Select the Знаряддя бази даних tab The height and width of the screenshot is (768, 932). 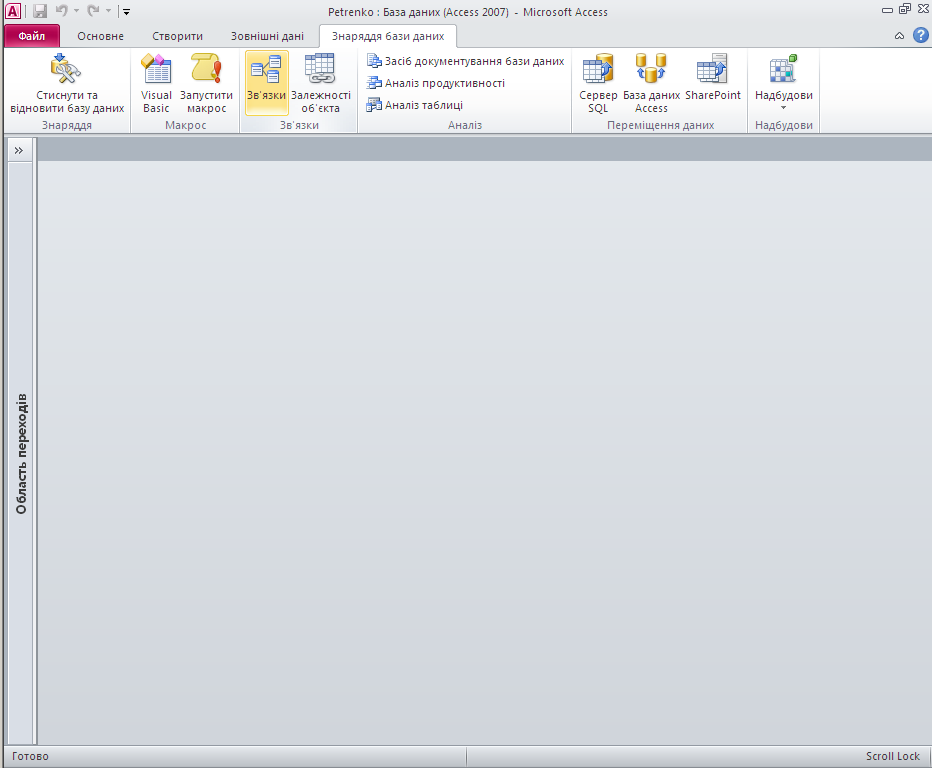coord(388,36)
